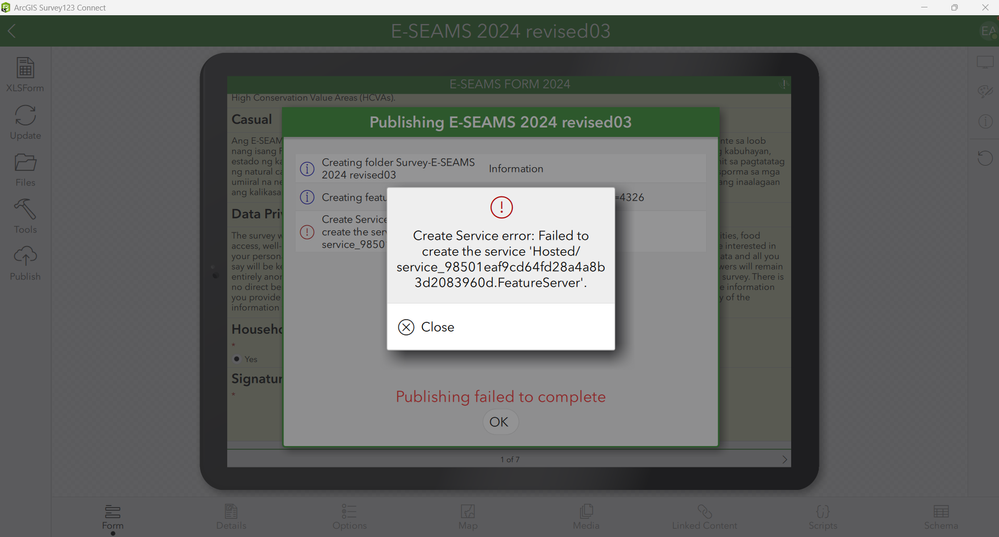Minimize the Survey123 Connect window
Viewport: 999px width, 537px height.
point(924,8)
